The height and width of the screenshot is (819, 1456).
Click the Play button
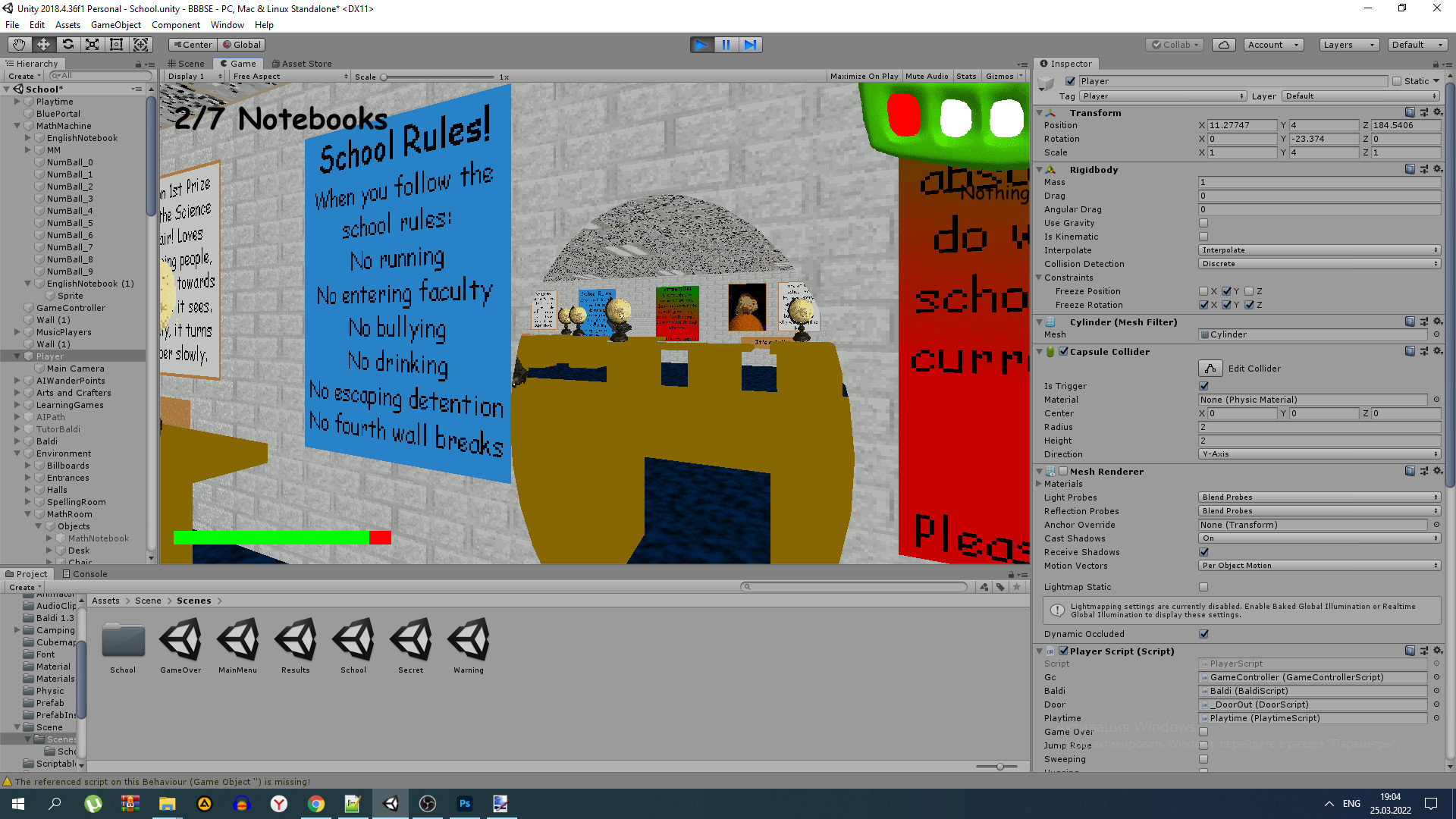pos(701,45)
